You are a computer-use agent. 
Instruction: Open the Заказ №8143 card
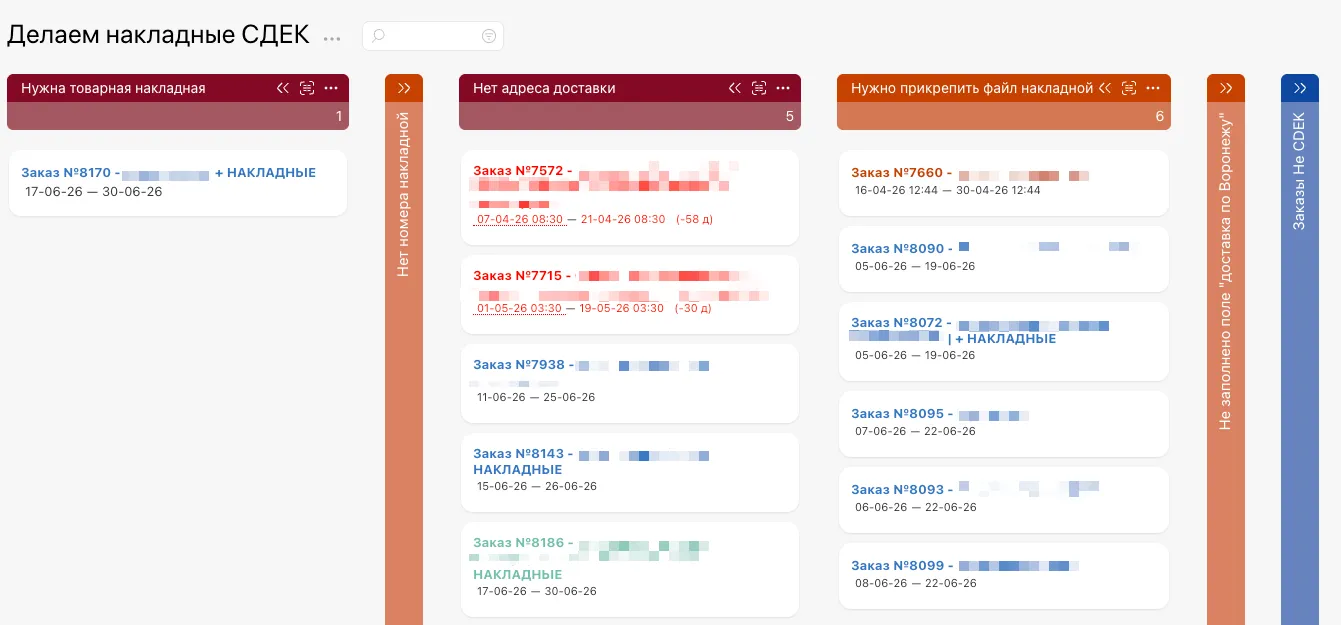(x=630, y=472)
